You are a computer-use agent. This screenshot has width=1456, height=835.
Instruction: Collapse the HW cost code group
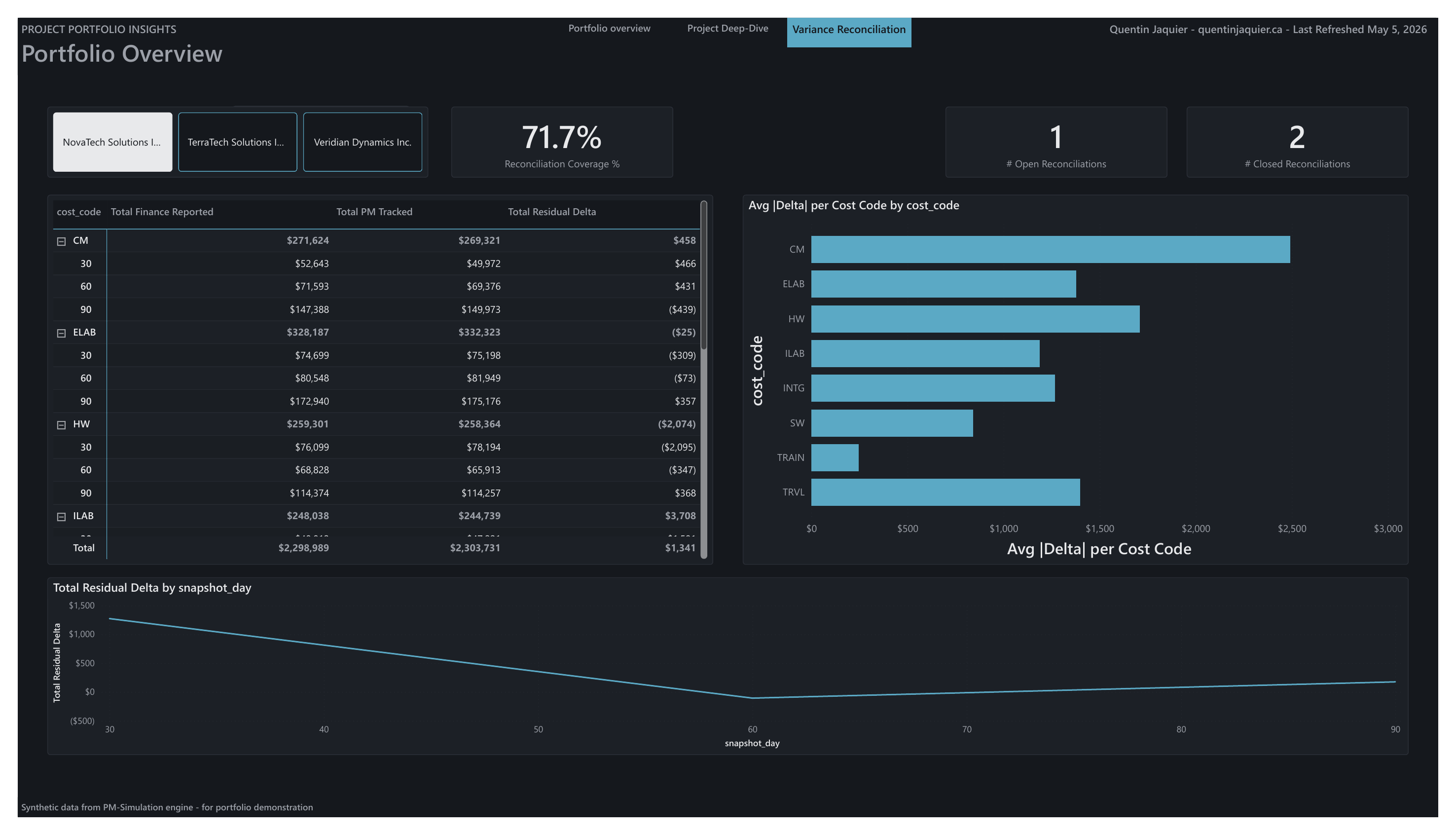click(61, 425)
